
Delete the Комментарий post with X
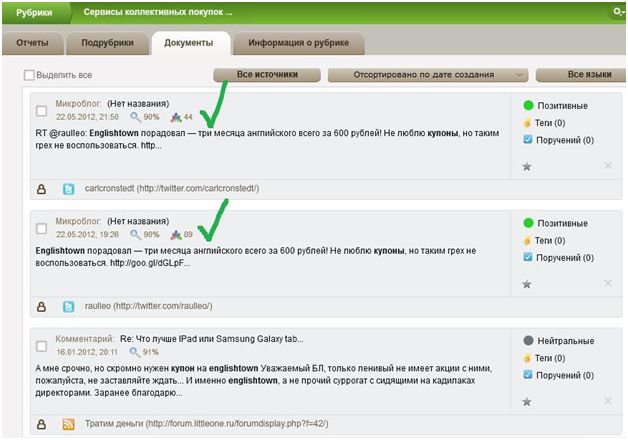point(608,401)
